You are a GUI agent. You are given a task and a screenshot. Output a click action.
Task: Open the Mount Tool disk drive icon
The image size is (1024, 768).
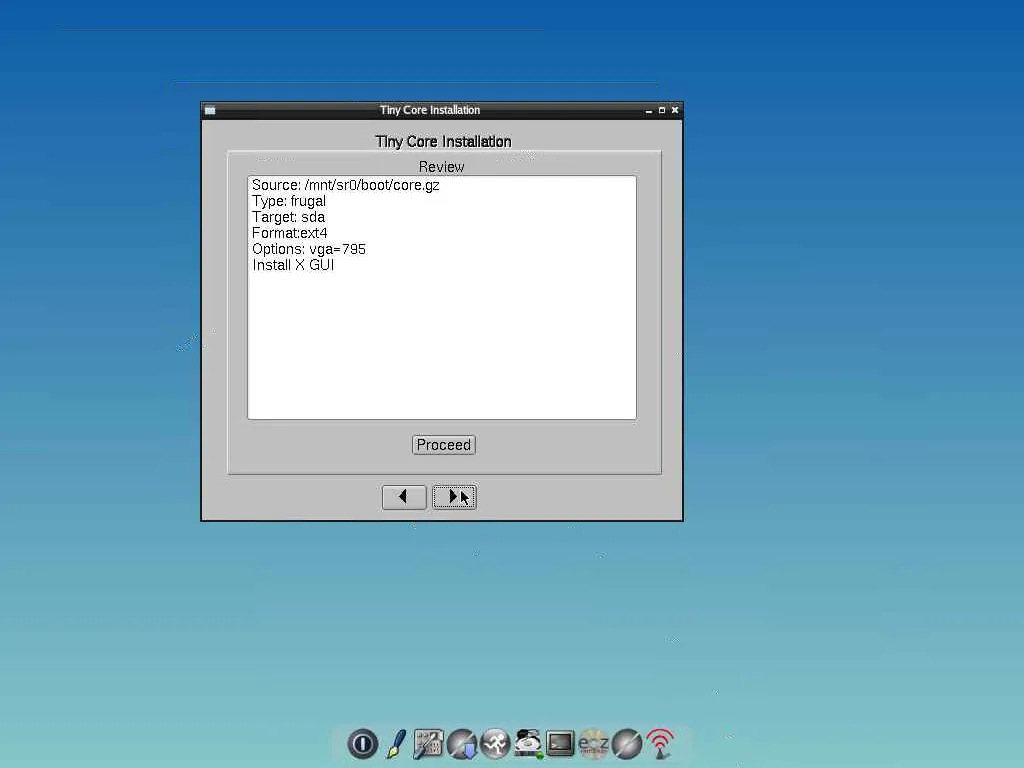(x=528, y=744)
